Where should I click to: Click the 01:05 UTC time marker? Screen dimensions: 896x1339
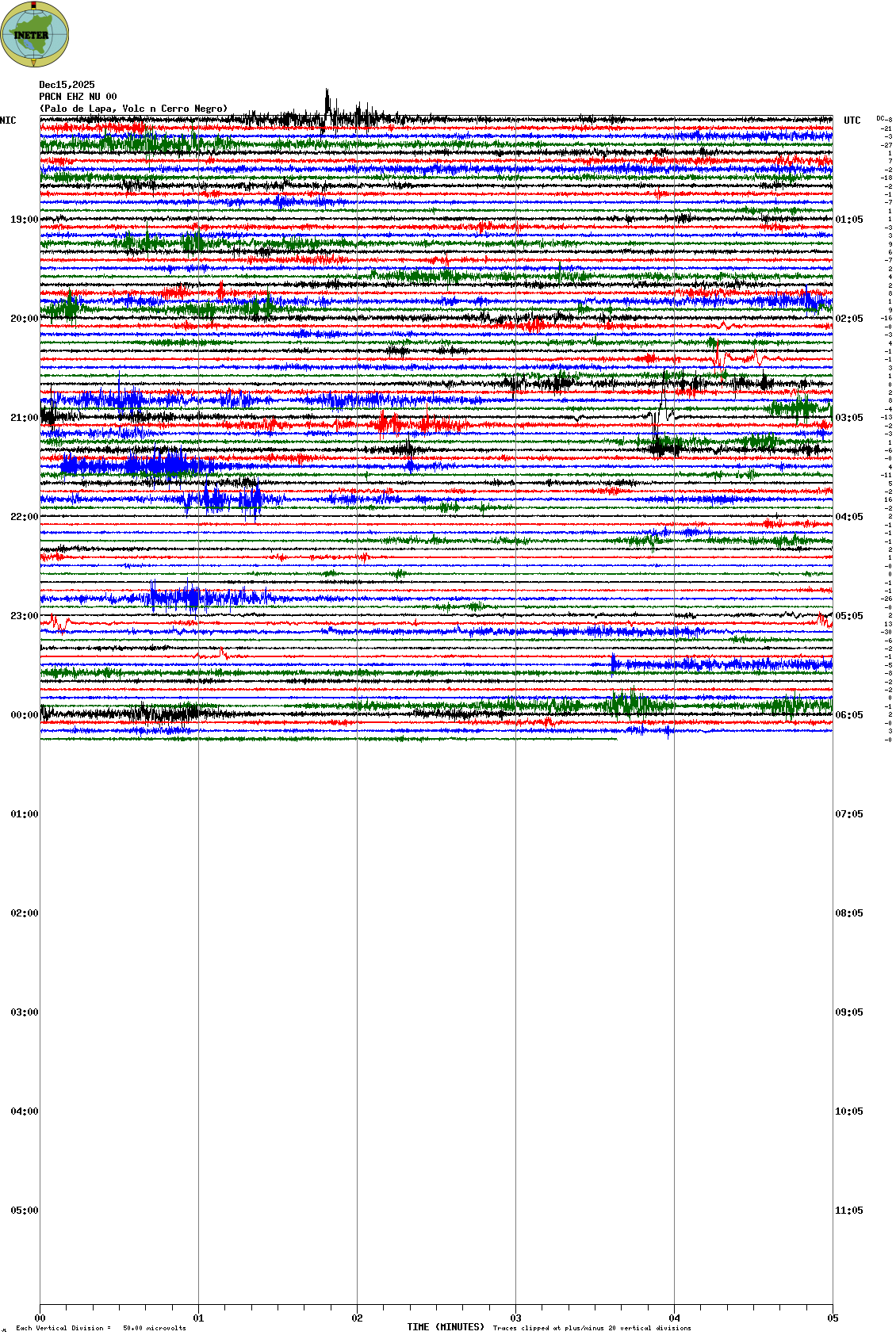click(848, 220)
